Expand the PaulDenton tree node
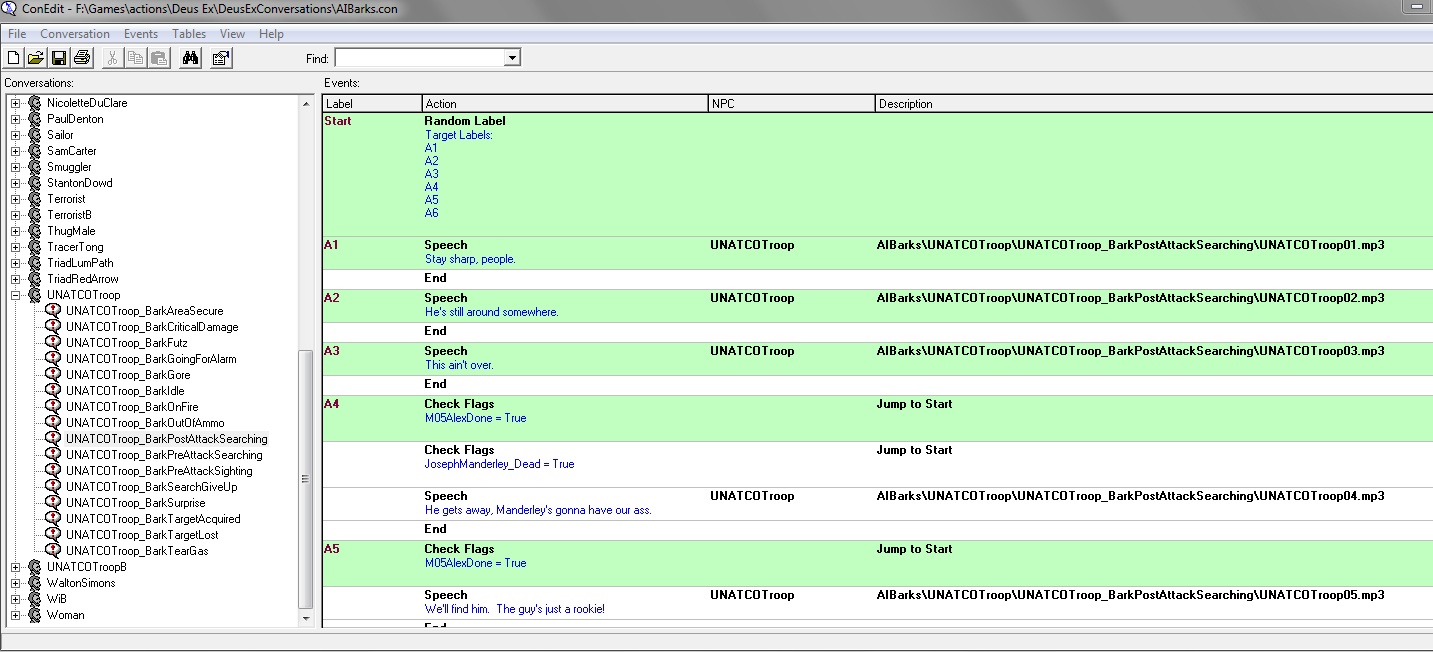1433x652 pixels. (x=16, y=119)
